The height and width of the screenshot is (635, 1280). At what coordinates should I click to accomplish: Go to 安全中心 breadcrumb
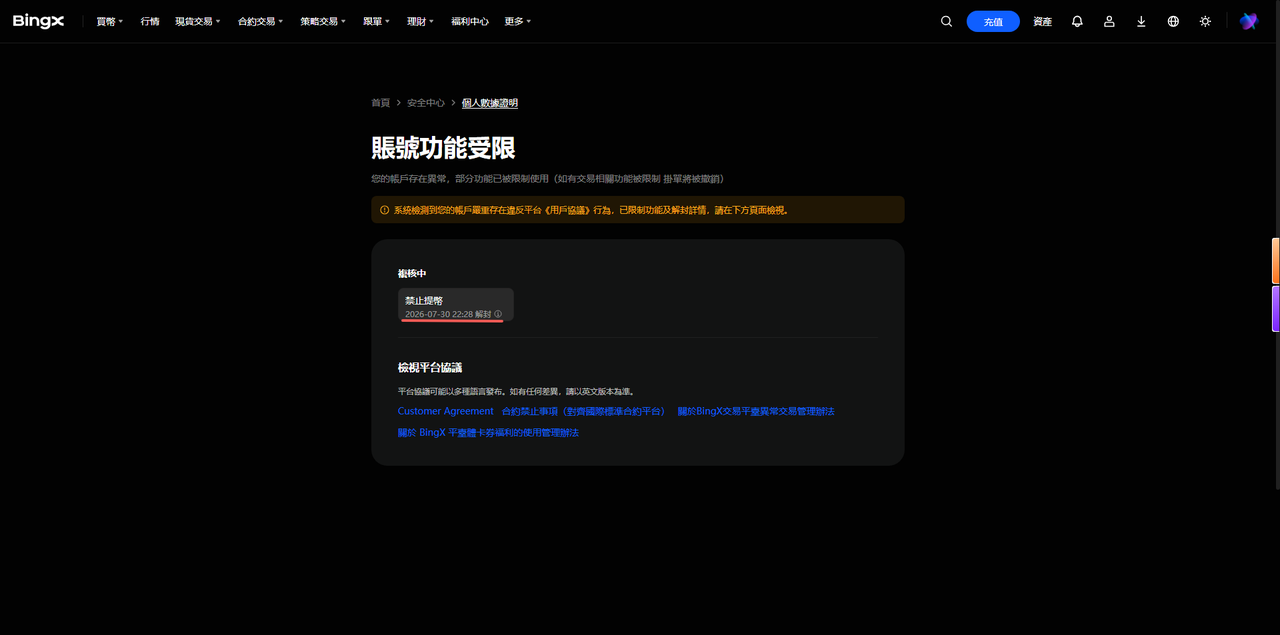tap(426, 103)
